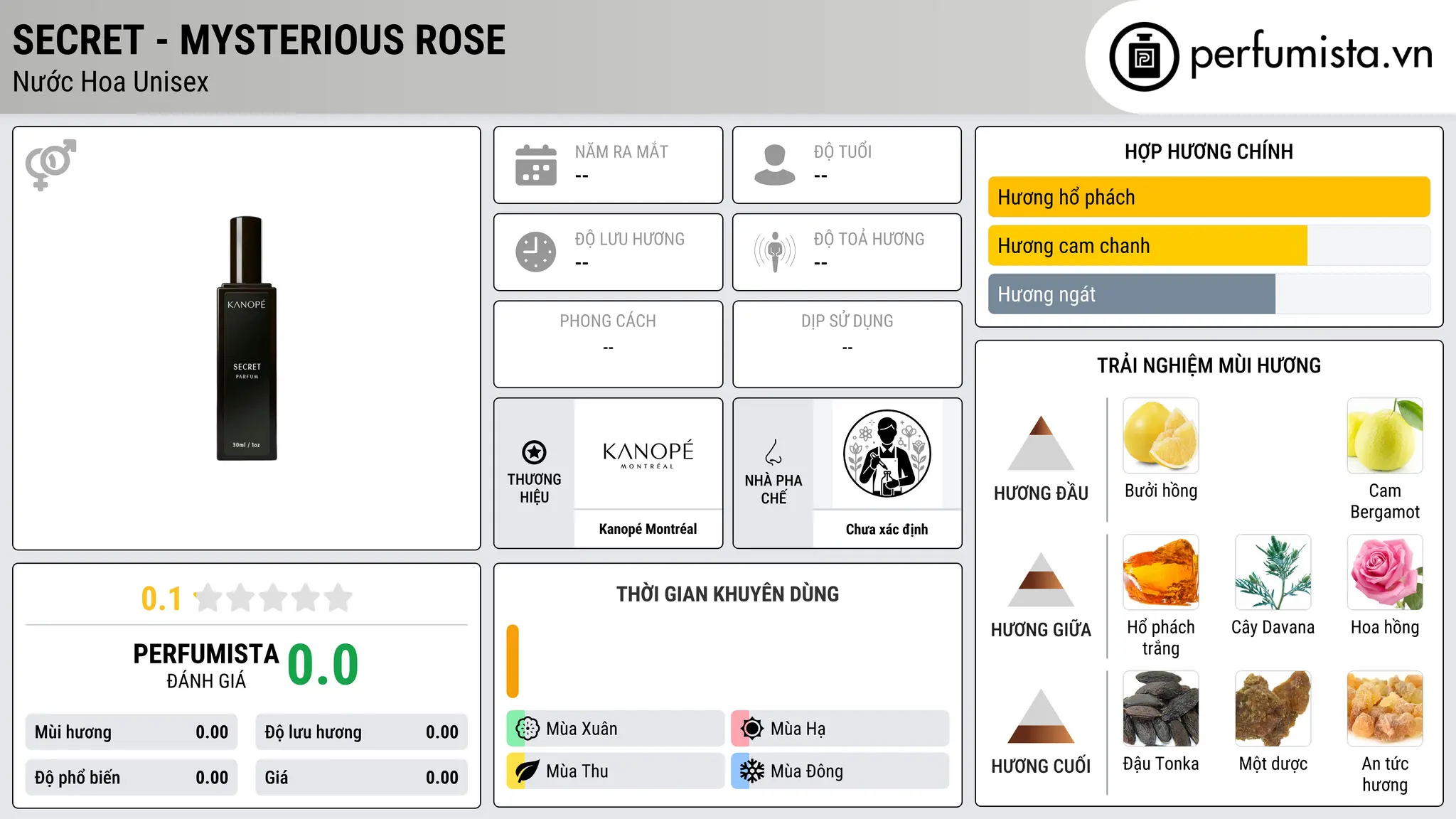
Task: Click the perfumer illustration icon
Action: click(x=887, y=454)
